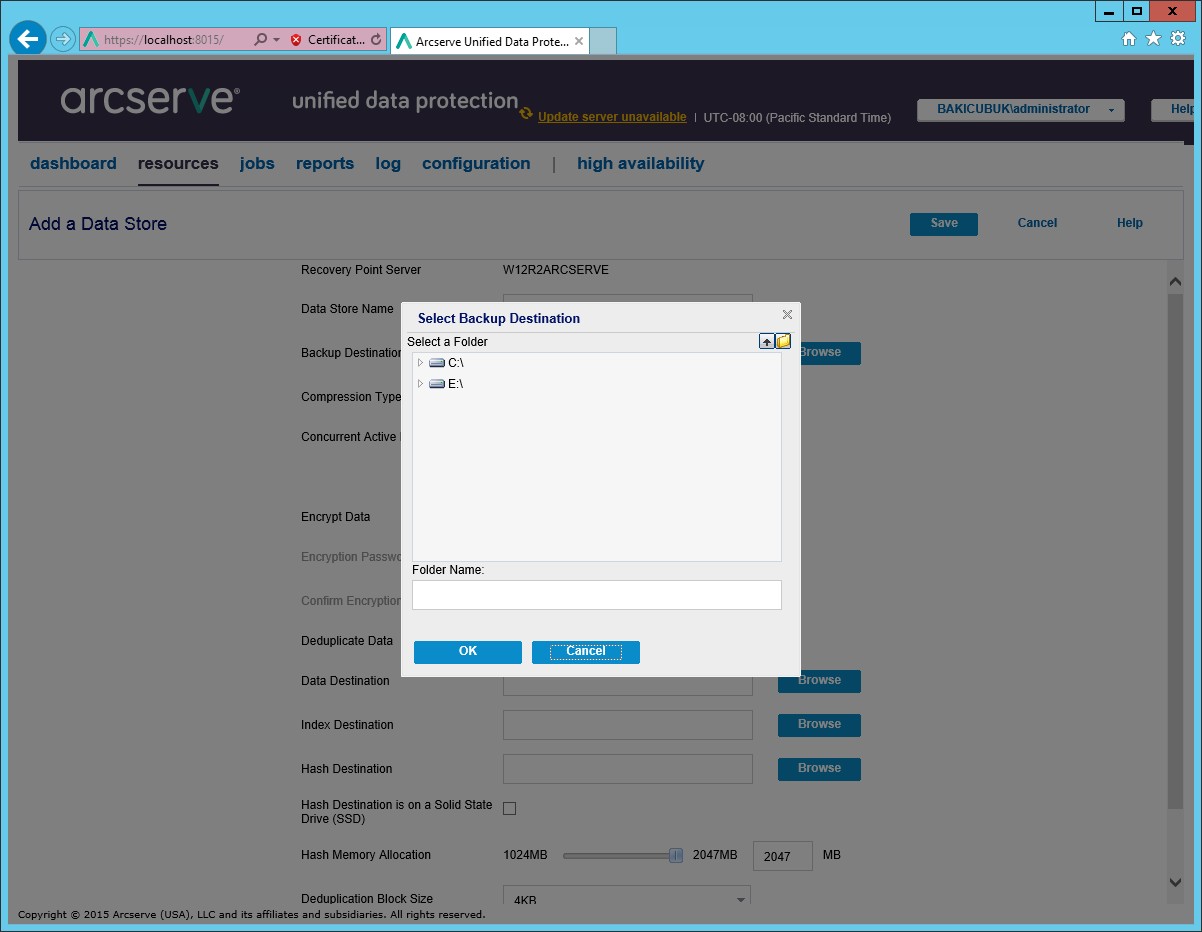The image size is (1202, 932).
Task: Click the New Folder icon in dialog
Action: [x=783, y=342]
